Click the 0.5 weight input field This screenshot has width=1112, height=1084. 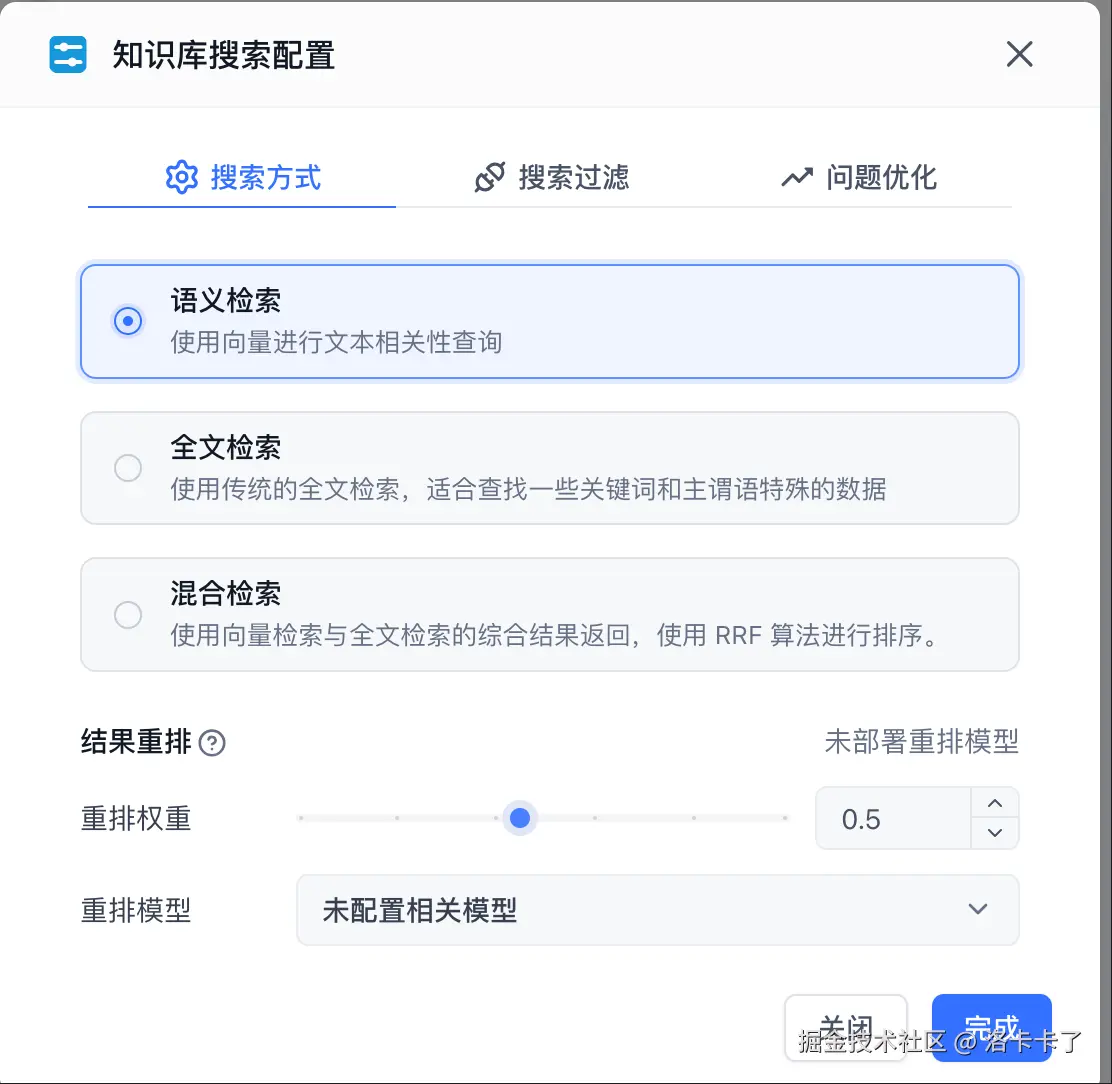893,818
